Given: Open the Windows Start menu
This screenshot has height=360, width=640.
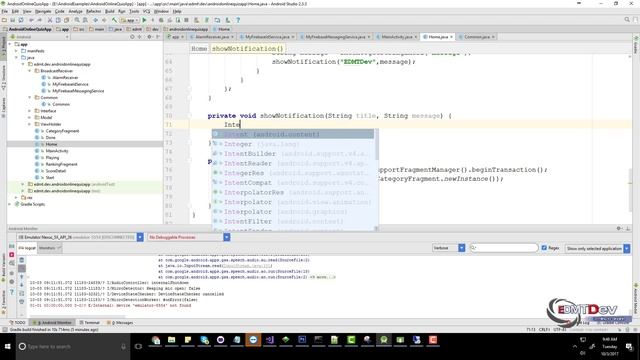Looking at the screenshot, I should [7, 347].
